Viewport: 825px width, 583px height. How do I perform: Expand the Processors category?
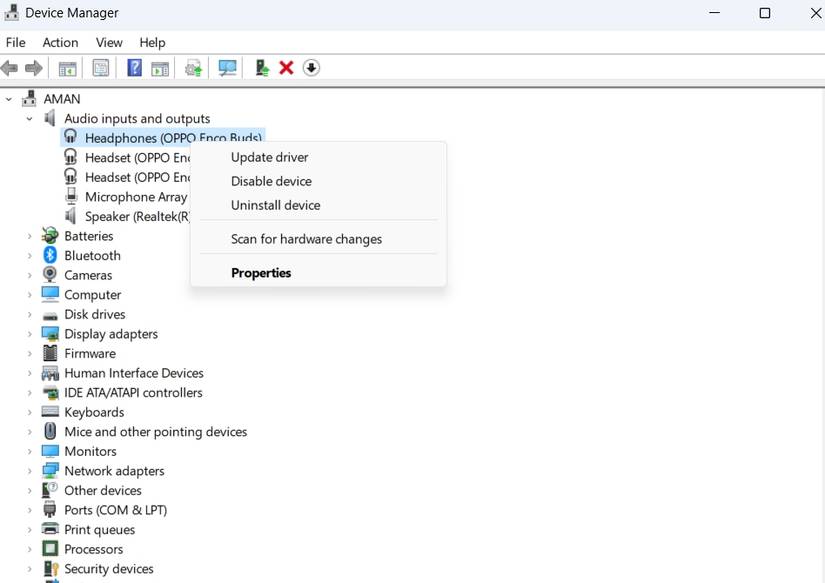click(30, 549)
